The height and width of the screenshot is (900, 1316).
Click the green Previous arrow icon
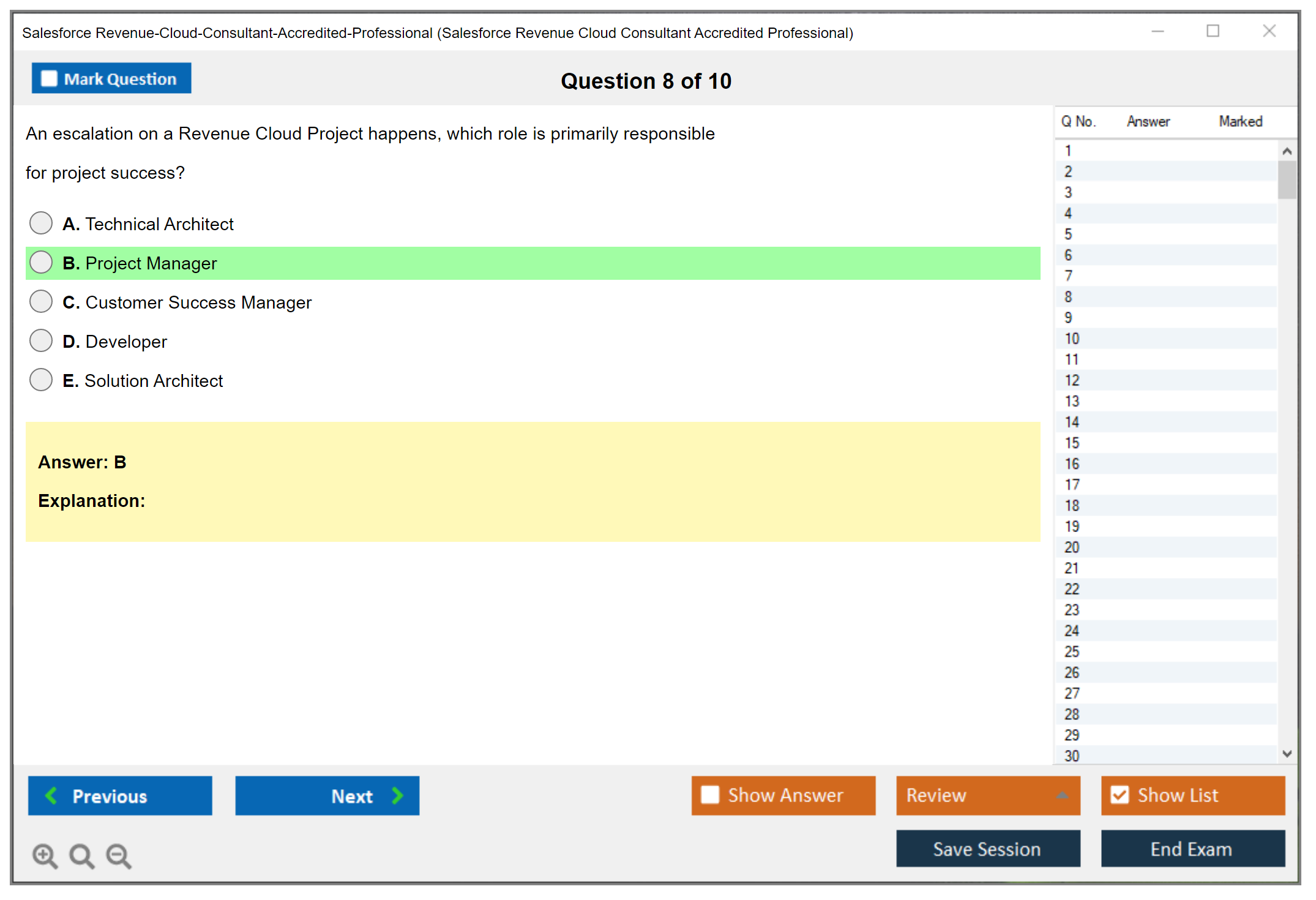click(x=51, y=795)
